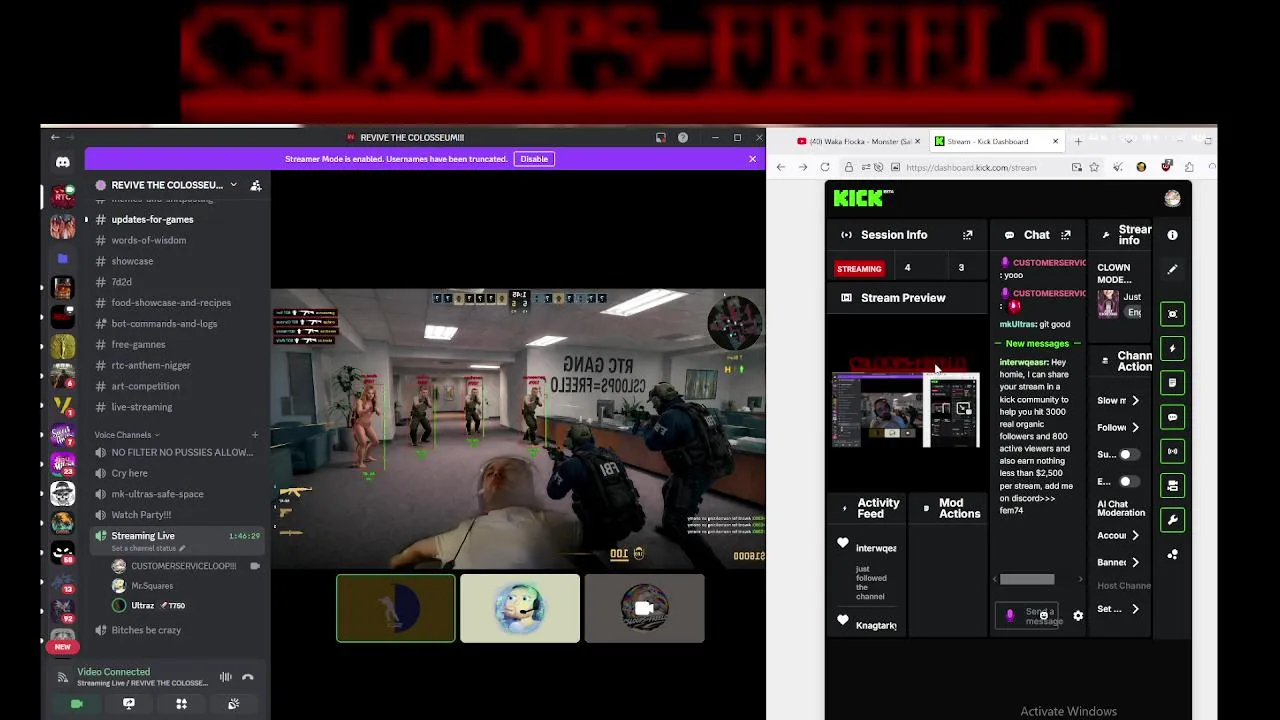
Task: Select the RTC server icon in Discord
Action: (63, 194)
